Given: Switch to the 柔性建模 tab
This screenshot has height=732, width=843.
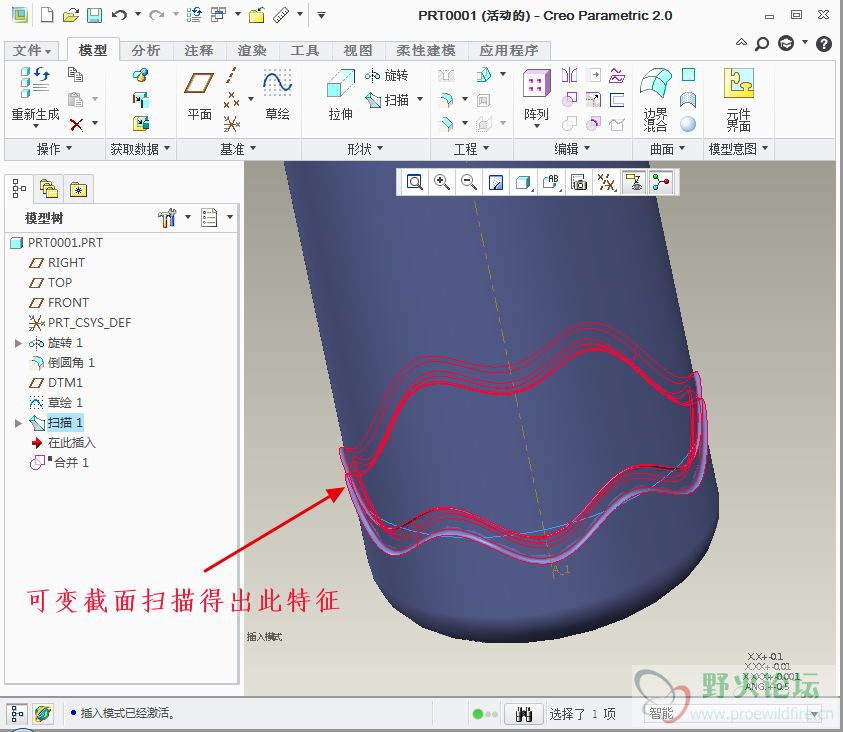Looking at the screenshot, I should point(426,51).
